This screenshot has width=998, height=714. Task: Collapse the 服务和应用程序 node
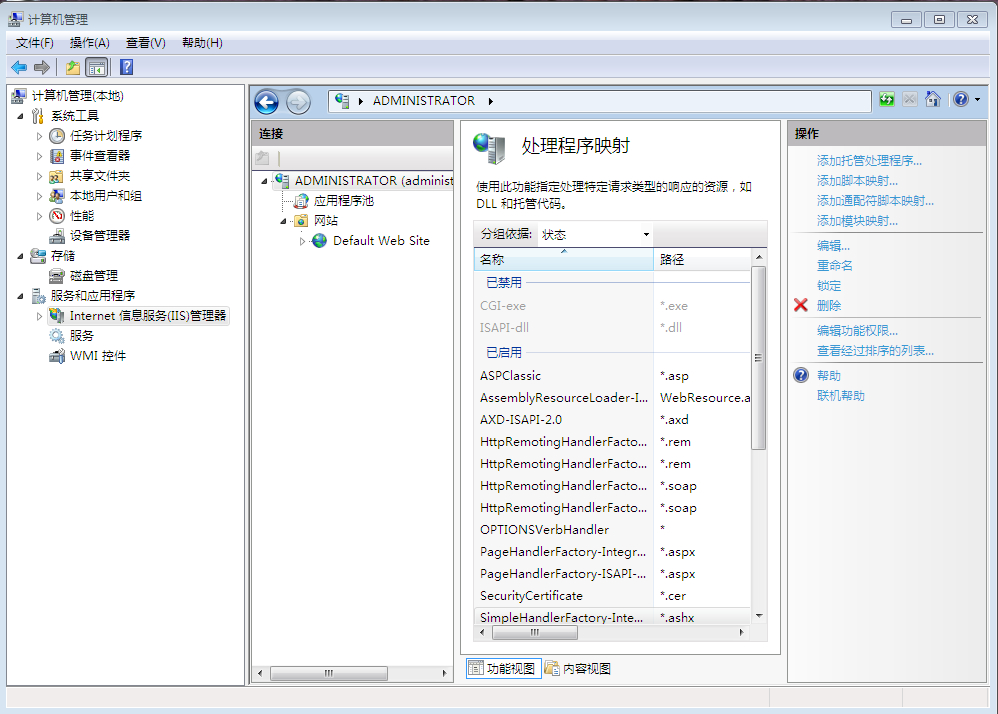[20, 297]
